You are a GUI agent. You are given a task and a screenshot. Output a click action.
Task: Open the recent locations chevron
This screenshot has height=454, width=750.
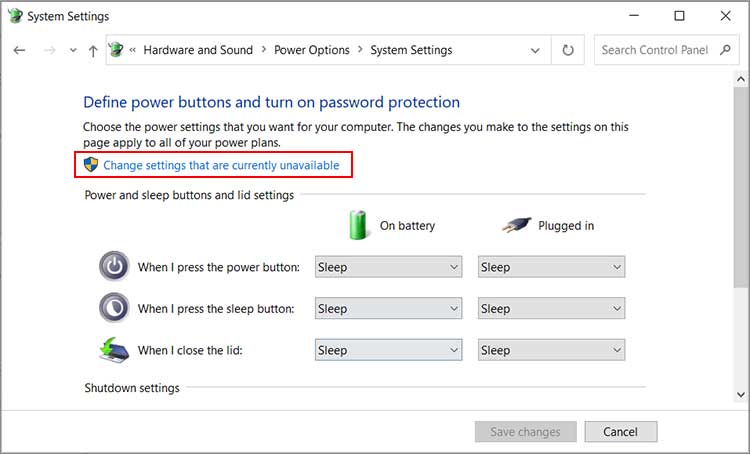click(71, 50)
